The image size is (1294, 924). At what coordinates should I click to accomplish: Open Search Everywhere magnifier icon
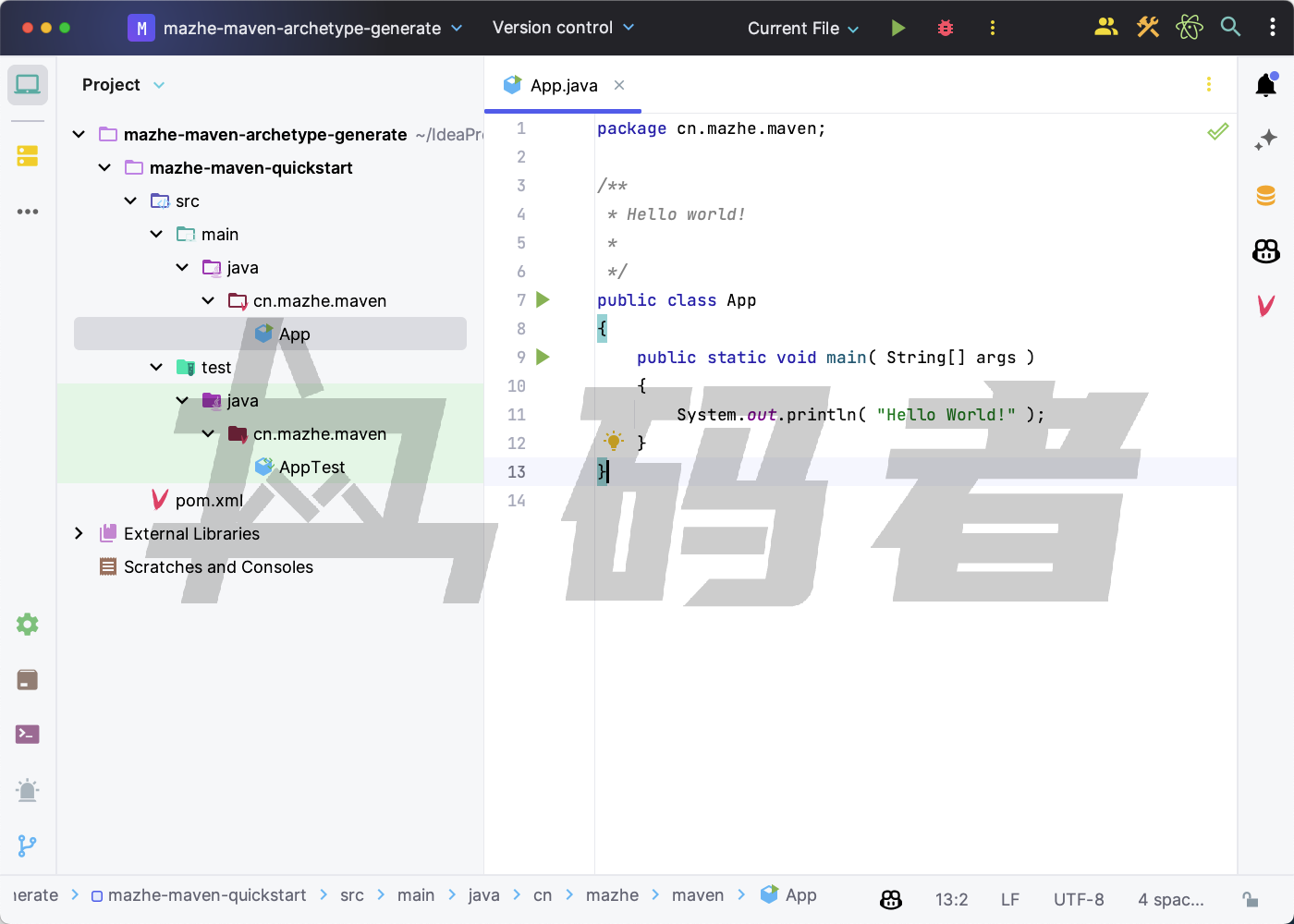pos(1230,27)
